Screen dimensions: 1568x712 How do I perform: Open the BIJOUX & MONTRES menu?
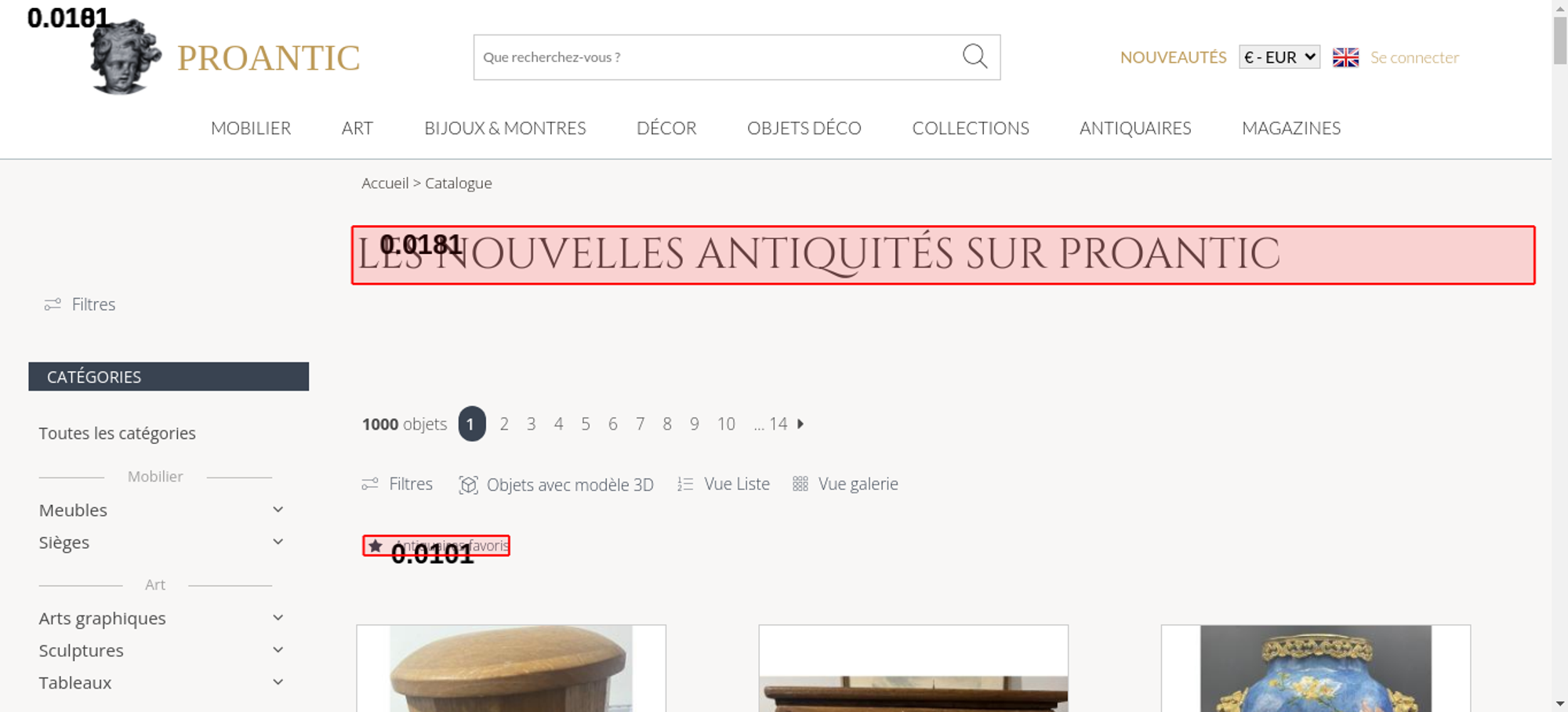505,128
